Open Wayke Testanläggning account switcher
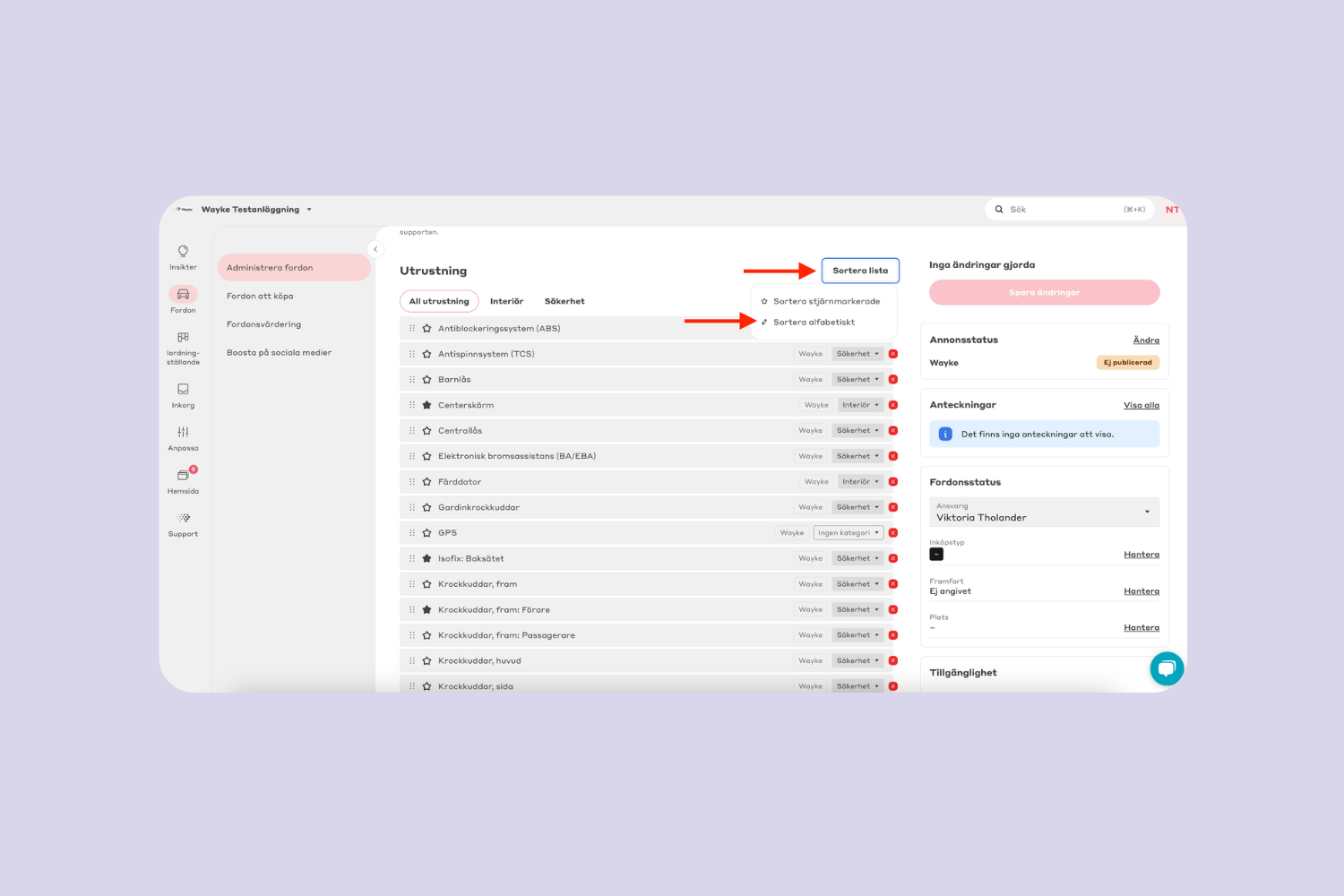The image size is (1344, 896). [x=255, y=210]
